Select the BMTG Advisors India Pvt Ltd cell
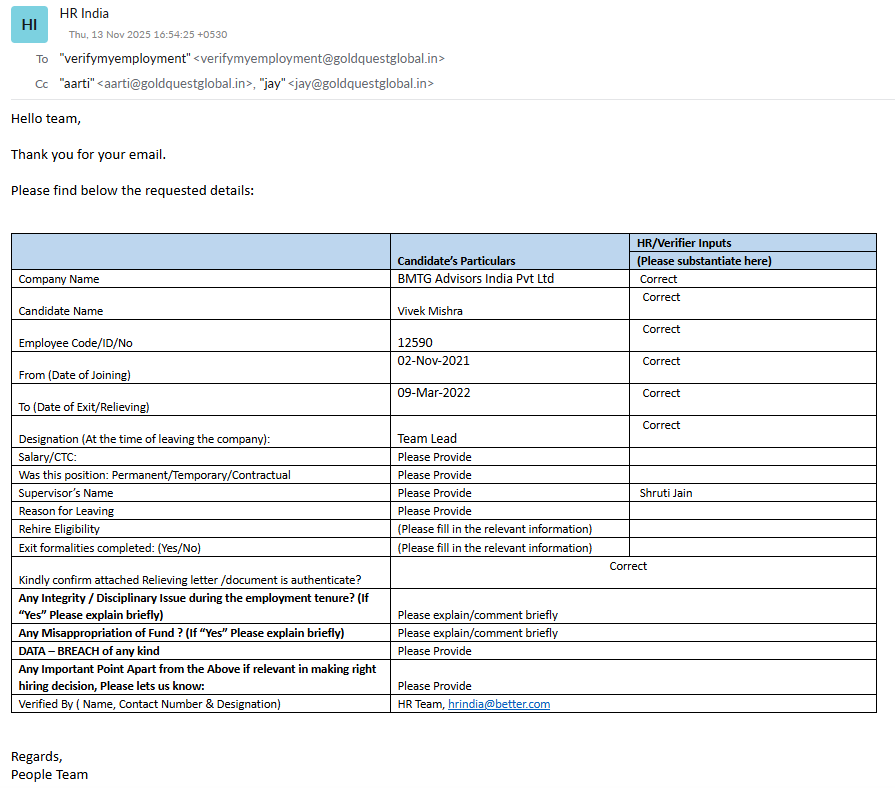Screen dimensions: 895x788 click(475, 279)
